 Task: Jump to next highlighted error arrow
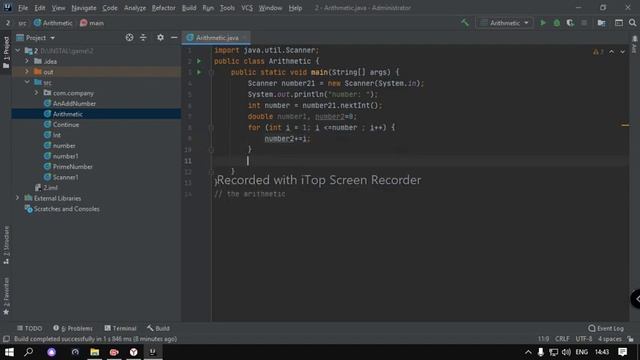[622, 52]
